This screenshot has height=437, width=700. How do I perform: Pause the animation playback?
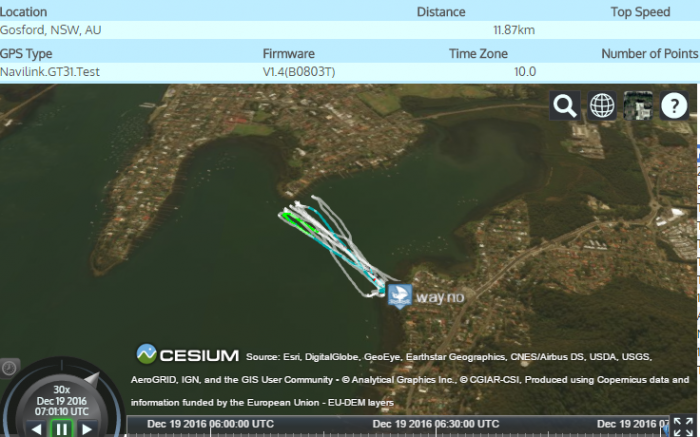click(x=62, y=429)
